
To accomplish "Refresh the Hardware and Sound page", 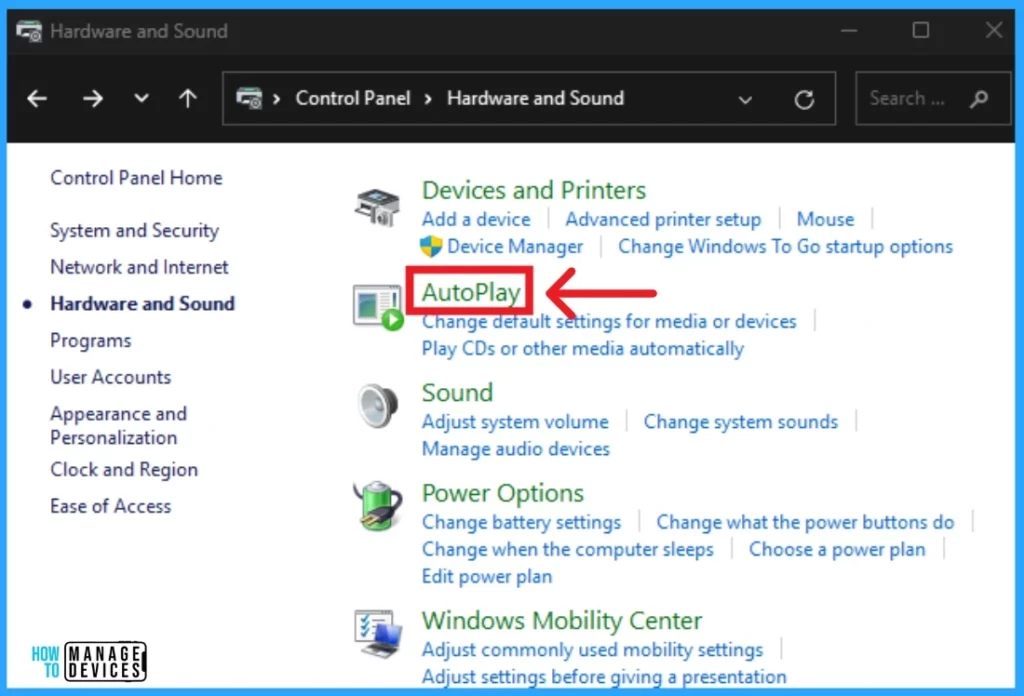I will tap(804, 99).
